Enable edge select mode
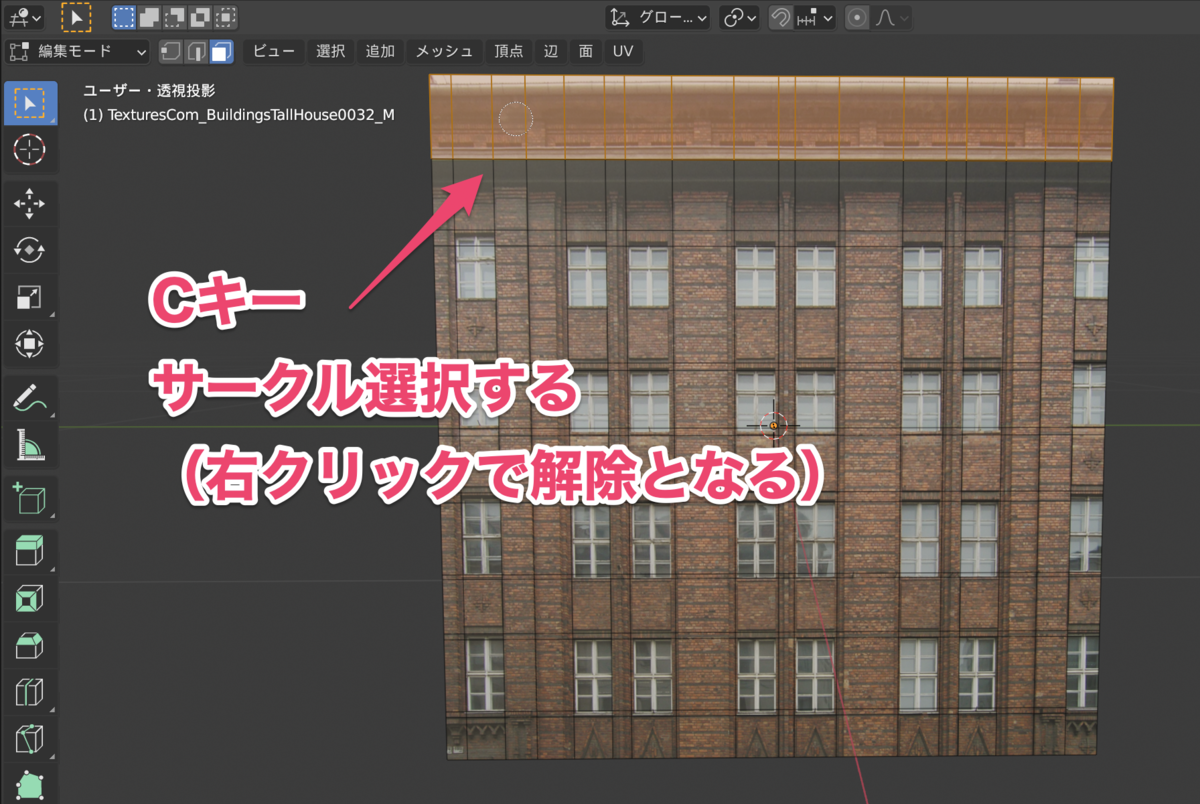 [x=197, y=51]
